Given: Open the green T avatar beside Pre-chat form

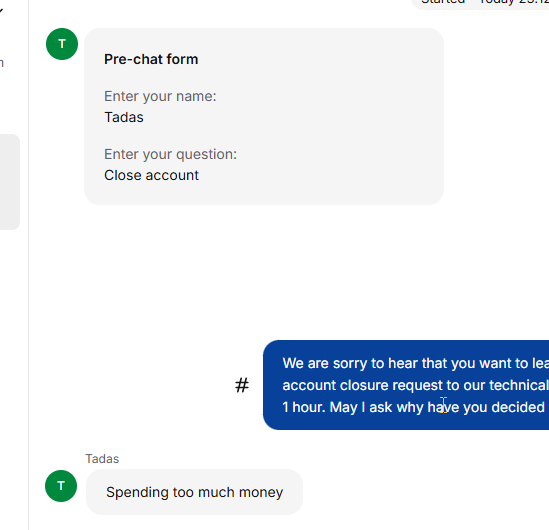Looking at the screenshot, I should click(62, 44).
